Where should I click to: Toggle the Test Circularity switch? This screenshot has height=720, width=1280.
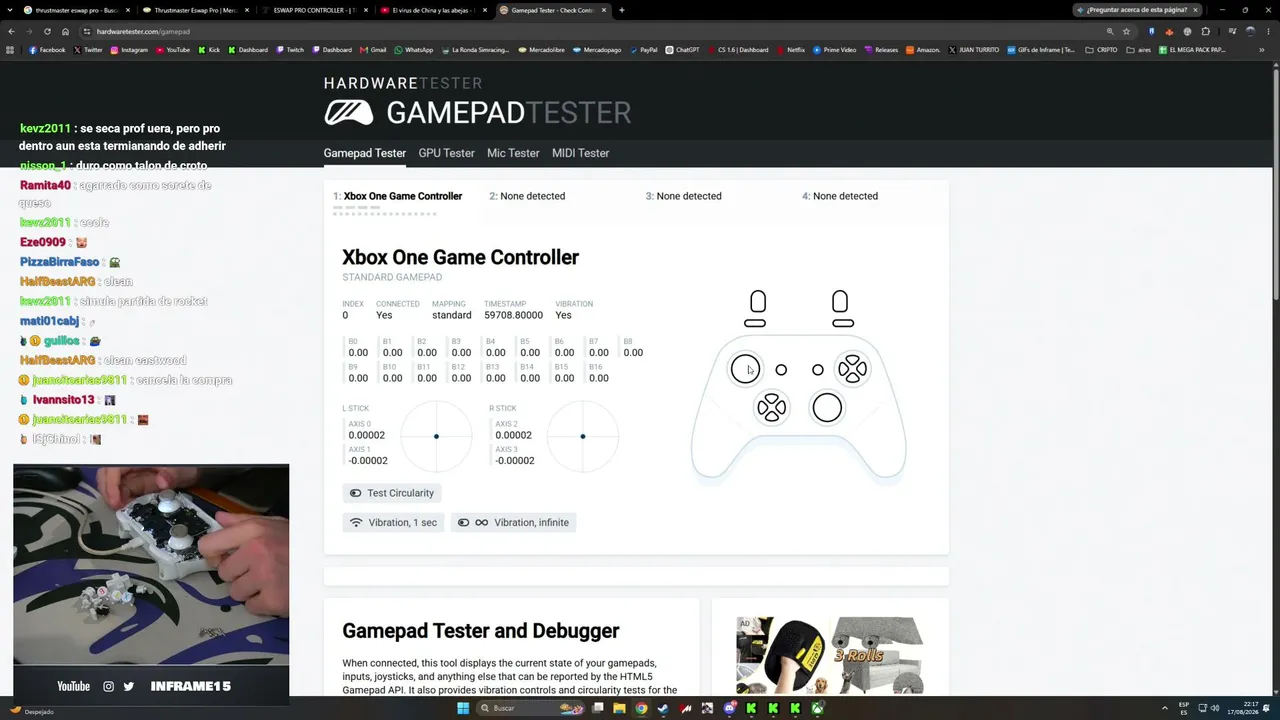point(391,493)
